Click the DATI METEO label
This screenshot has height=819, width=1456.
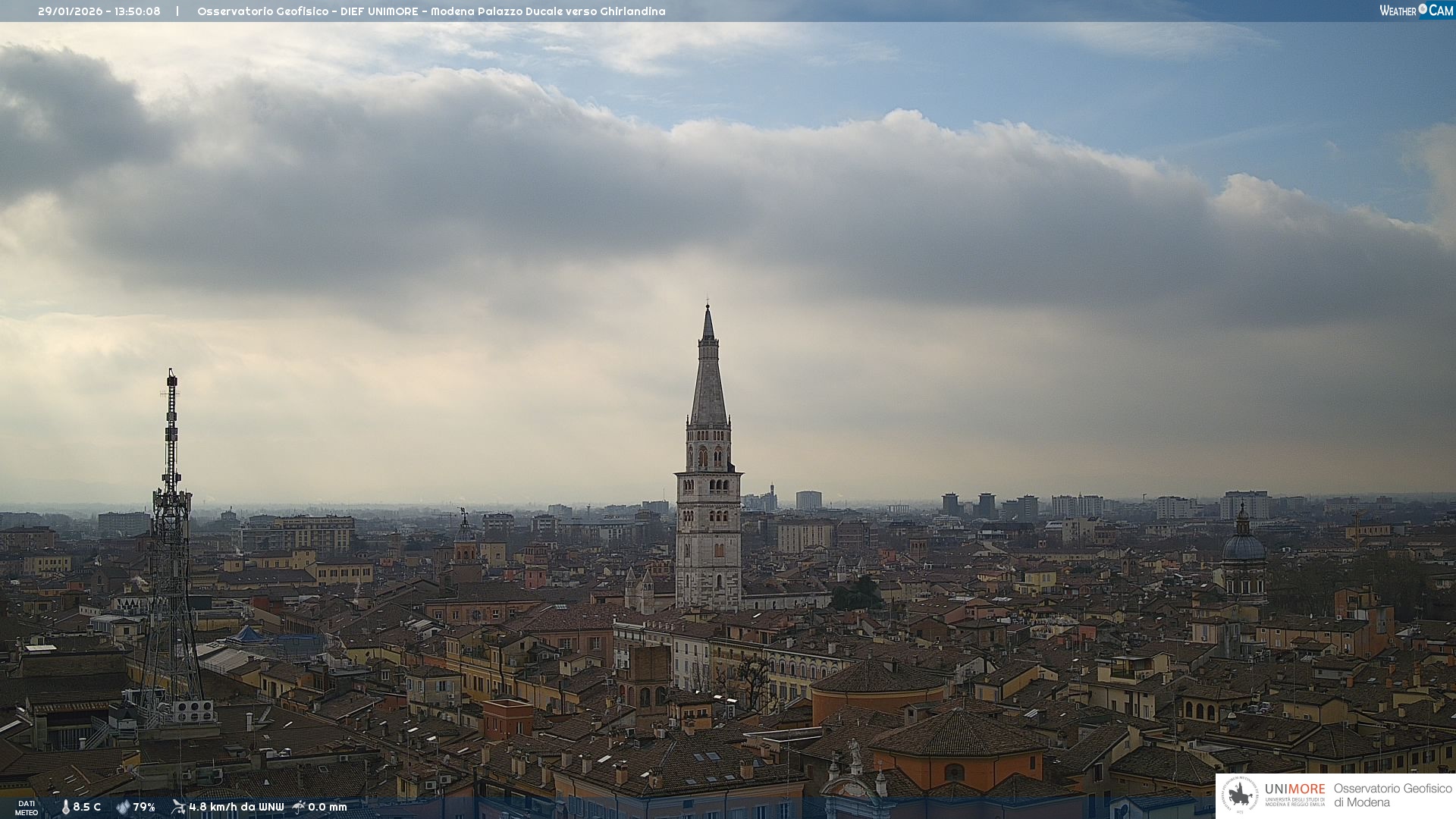click(27, 808)
